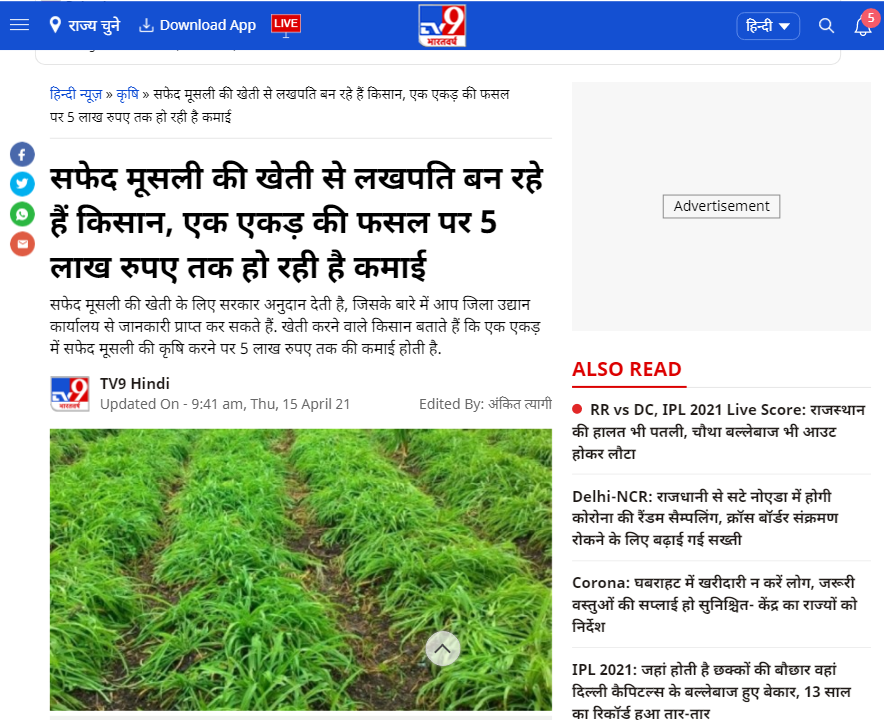This screenshot has height=720, width=884.
Task: Share the article by email
Action: point(22,244)
